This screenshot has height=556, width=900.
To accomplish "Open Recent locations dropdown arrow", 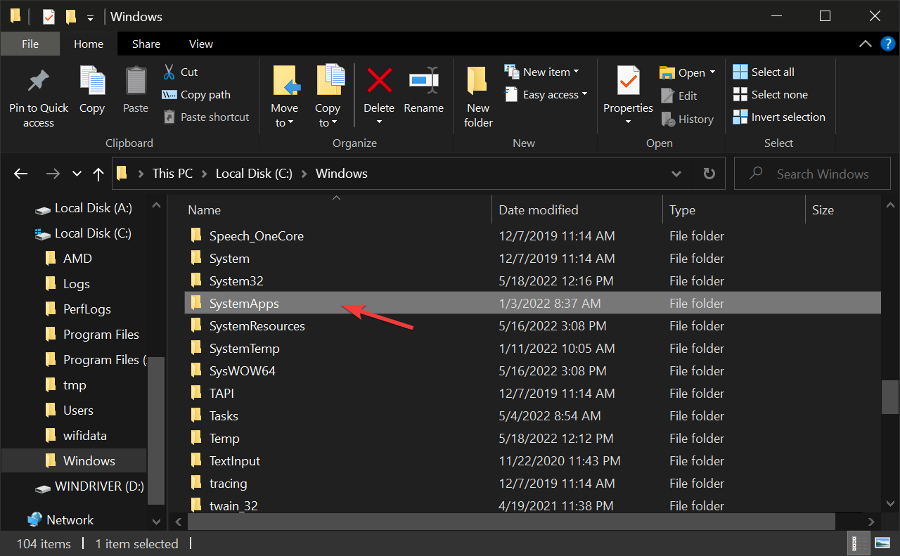I will pos(77,173).
